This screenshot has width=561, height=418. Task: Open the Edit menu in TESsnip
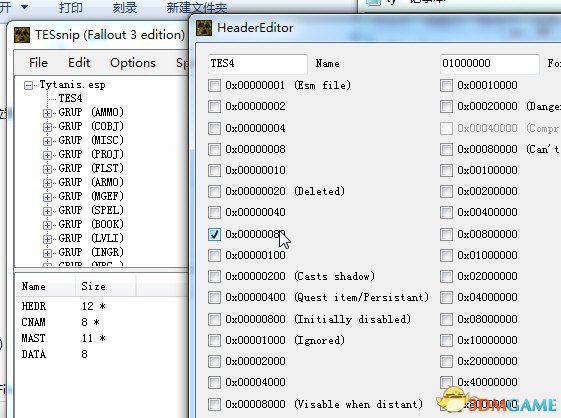(x=79, y=63)
